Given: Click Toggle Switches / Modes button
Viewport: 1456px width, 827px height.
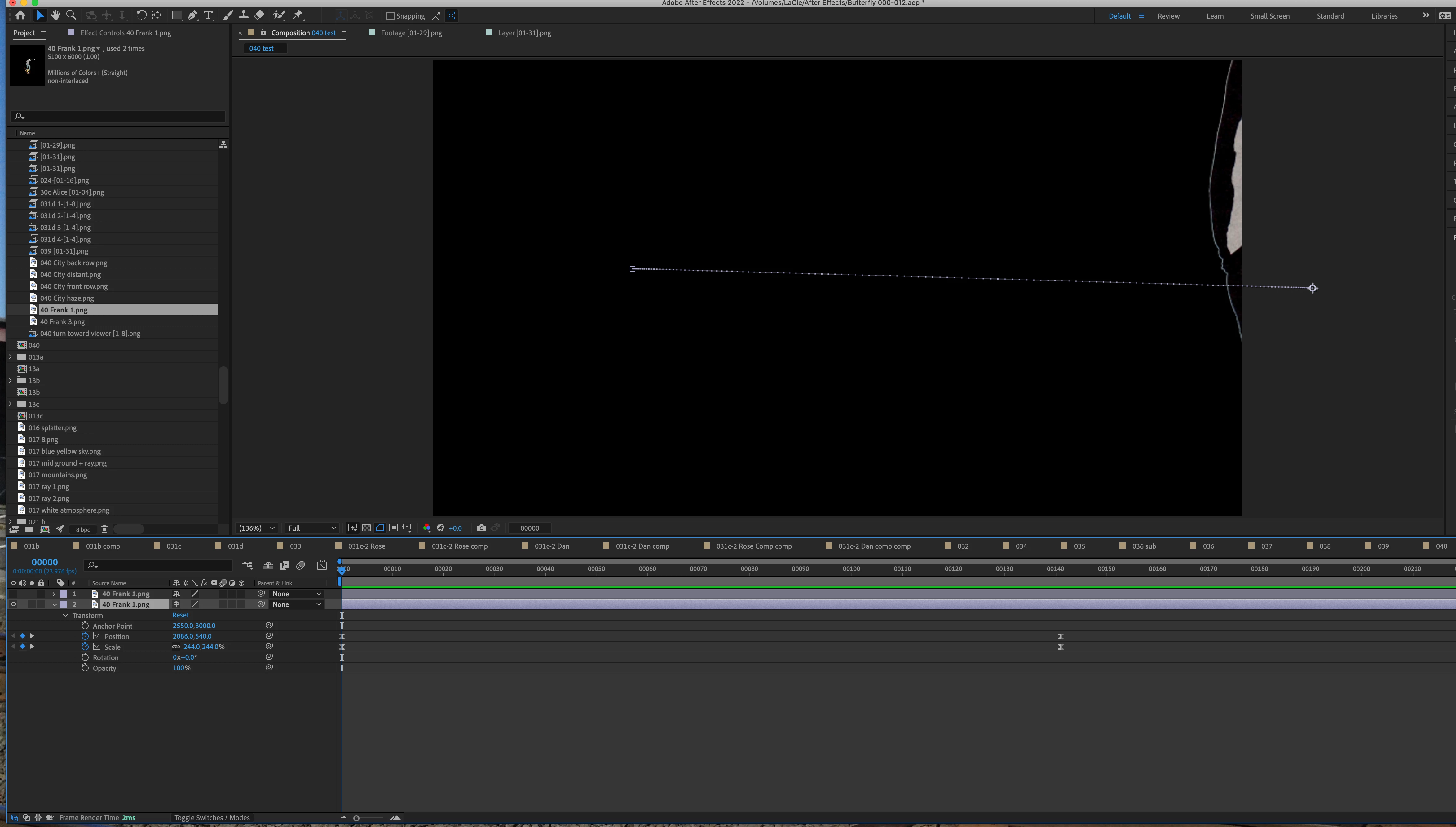Looking at the screenshot, I should pos(212,818).
